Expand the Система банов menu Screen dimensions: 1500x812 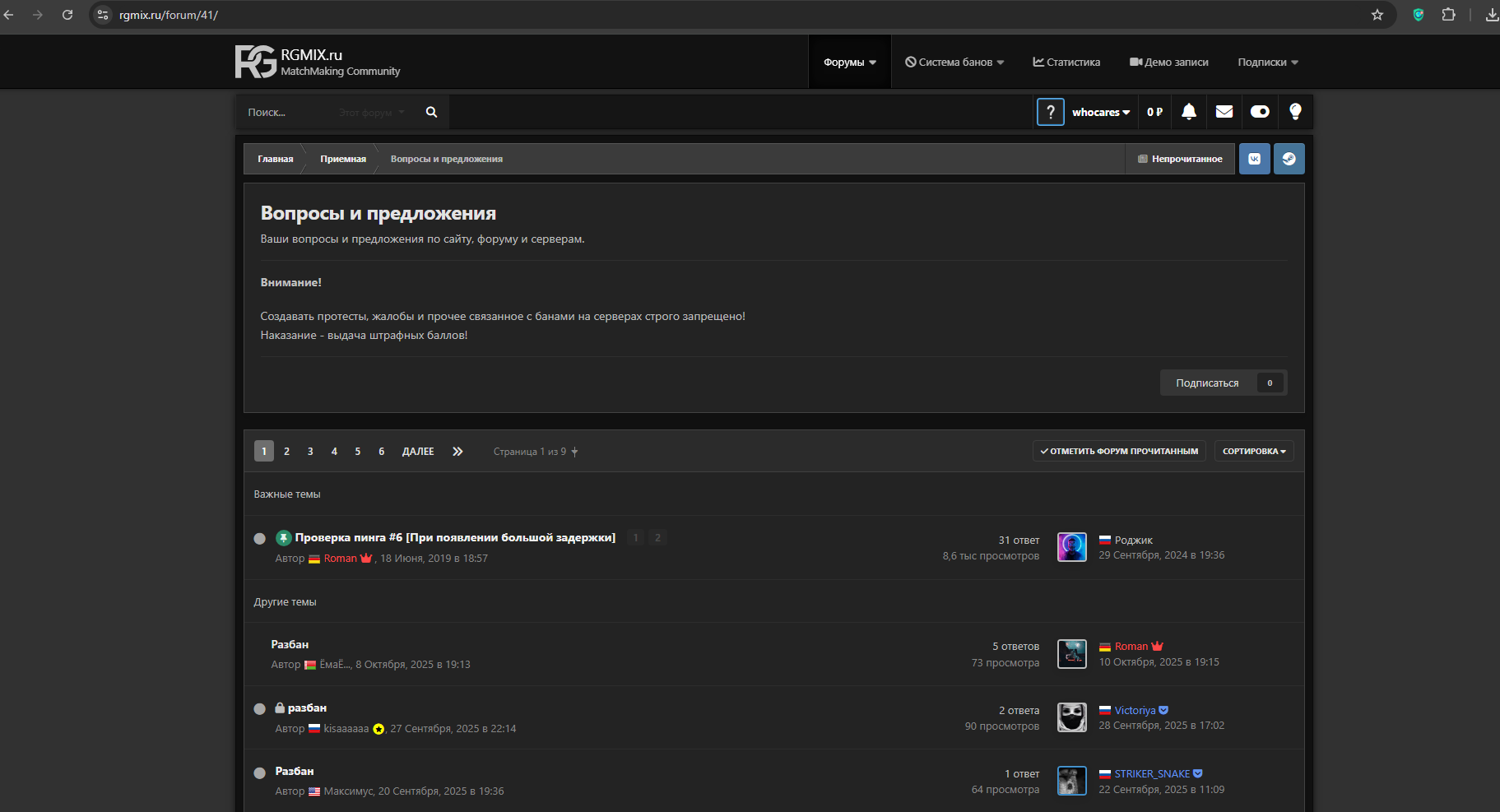tap(954, 63)
